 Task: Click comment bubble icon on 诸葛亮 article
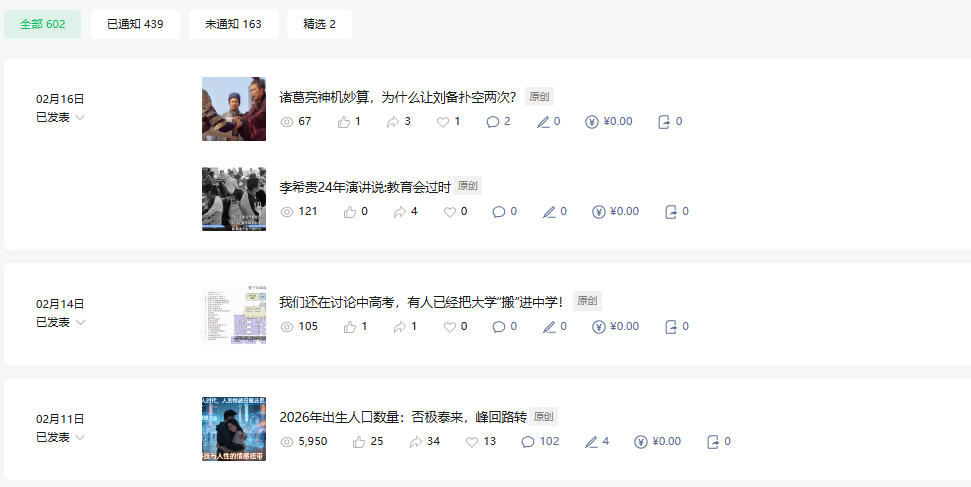(493, 122)
